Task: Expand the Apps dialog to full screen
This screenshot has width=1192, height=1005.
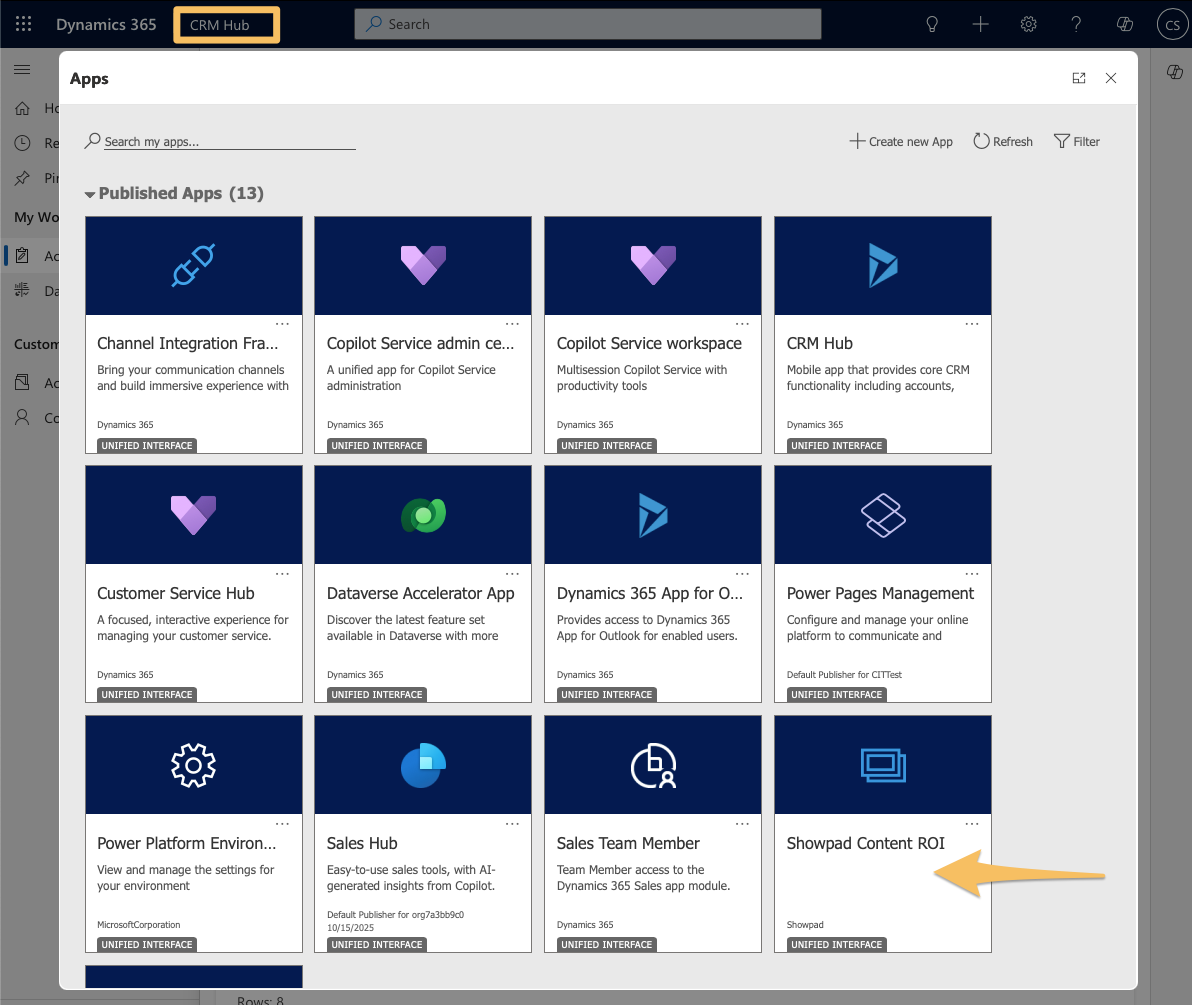Action: tap(1079, 78)
